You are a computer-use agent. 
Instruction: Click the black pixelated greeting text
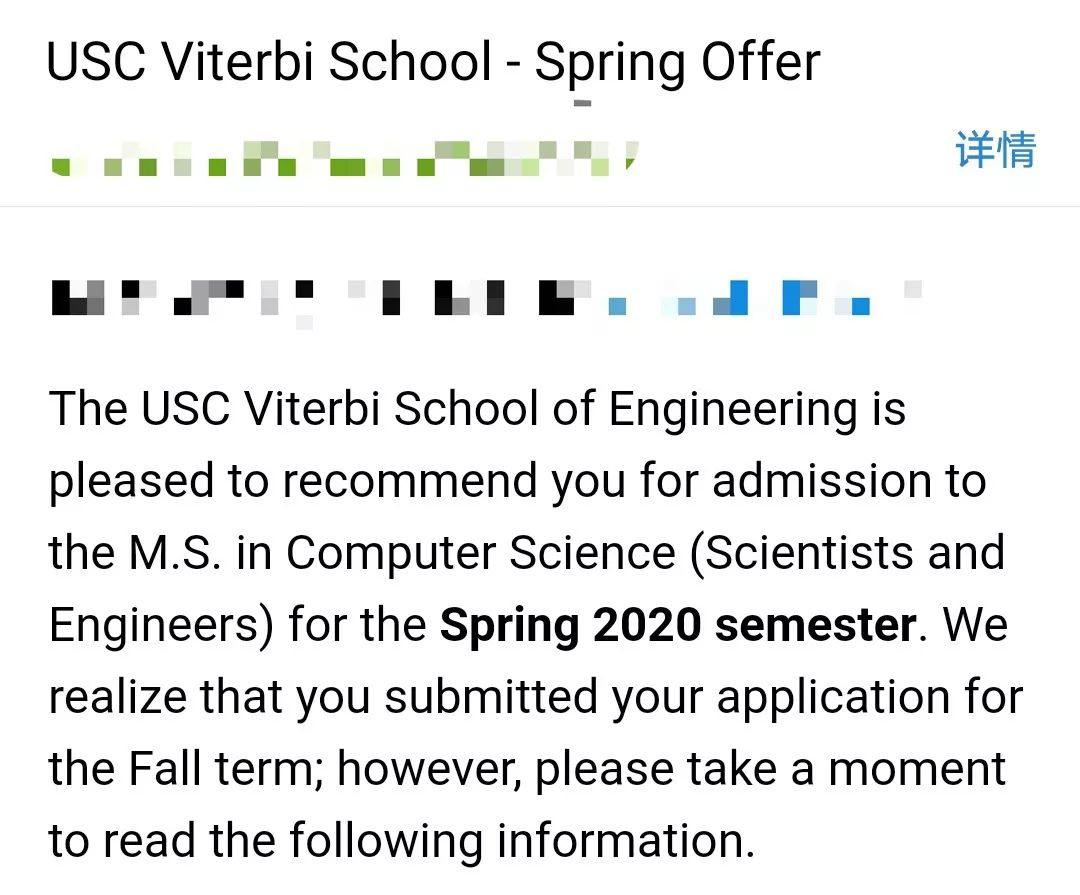pyautogui.click(x=320, y=298)
